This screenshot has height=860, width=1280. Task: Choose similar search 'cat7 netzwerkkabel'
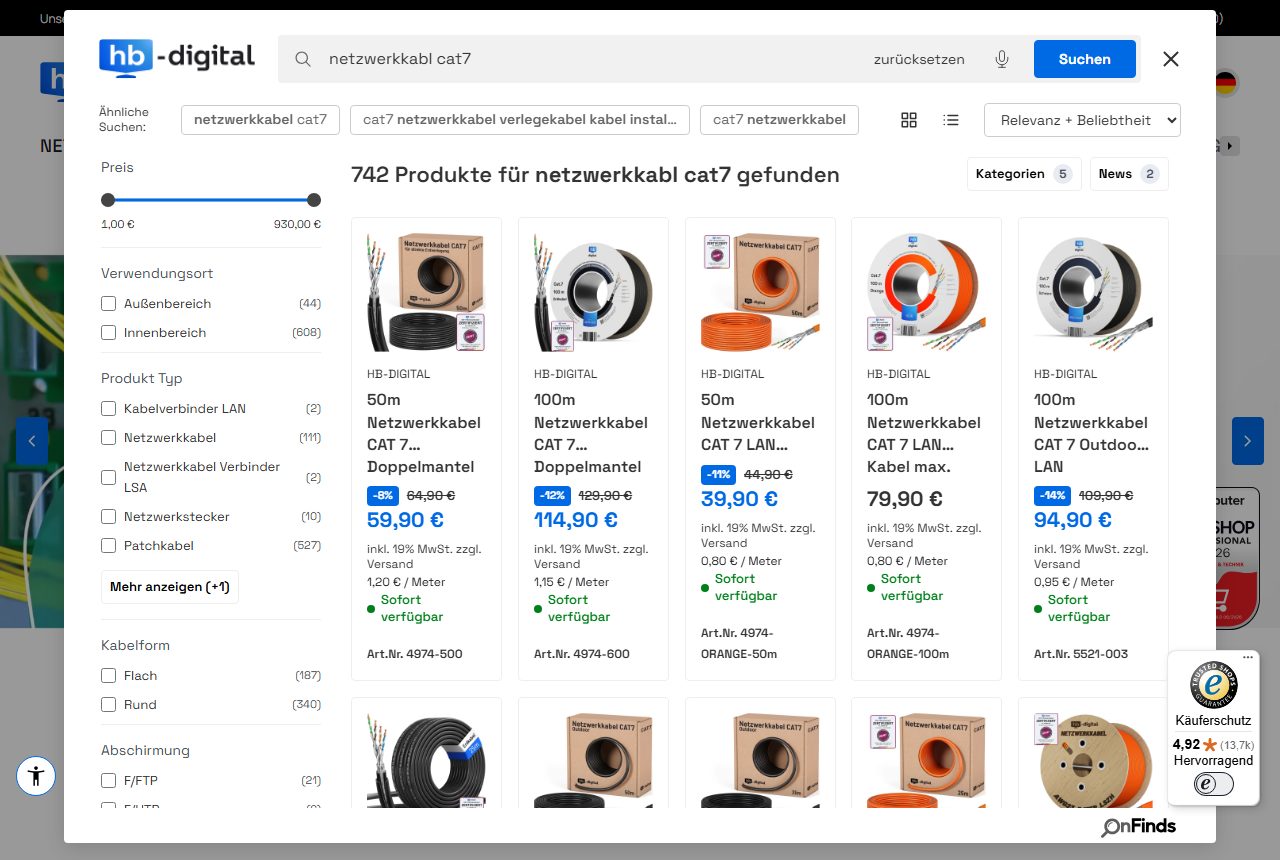779,120
